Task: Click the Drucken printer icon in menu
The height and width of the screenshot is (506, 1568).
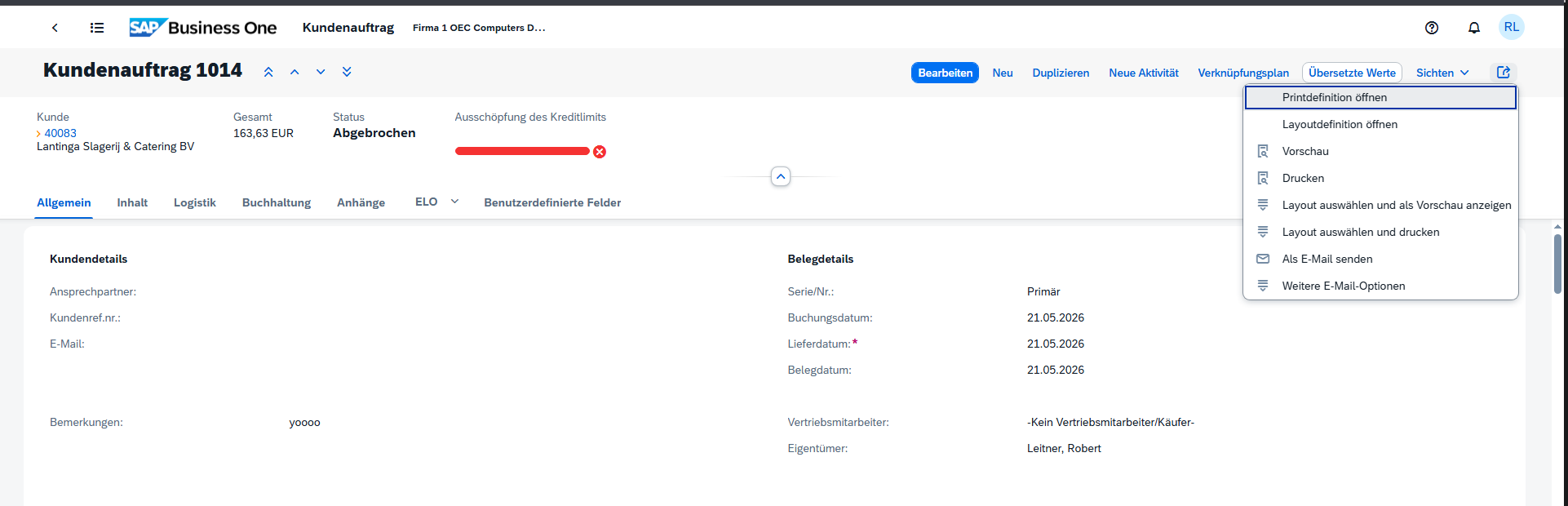Action: [1263, 178]
